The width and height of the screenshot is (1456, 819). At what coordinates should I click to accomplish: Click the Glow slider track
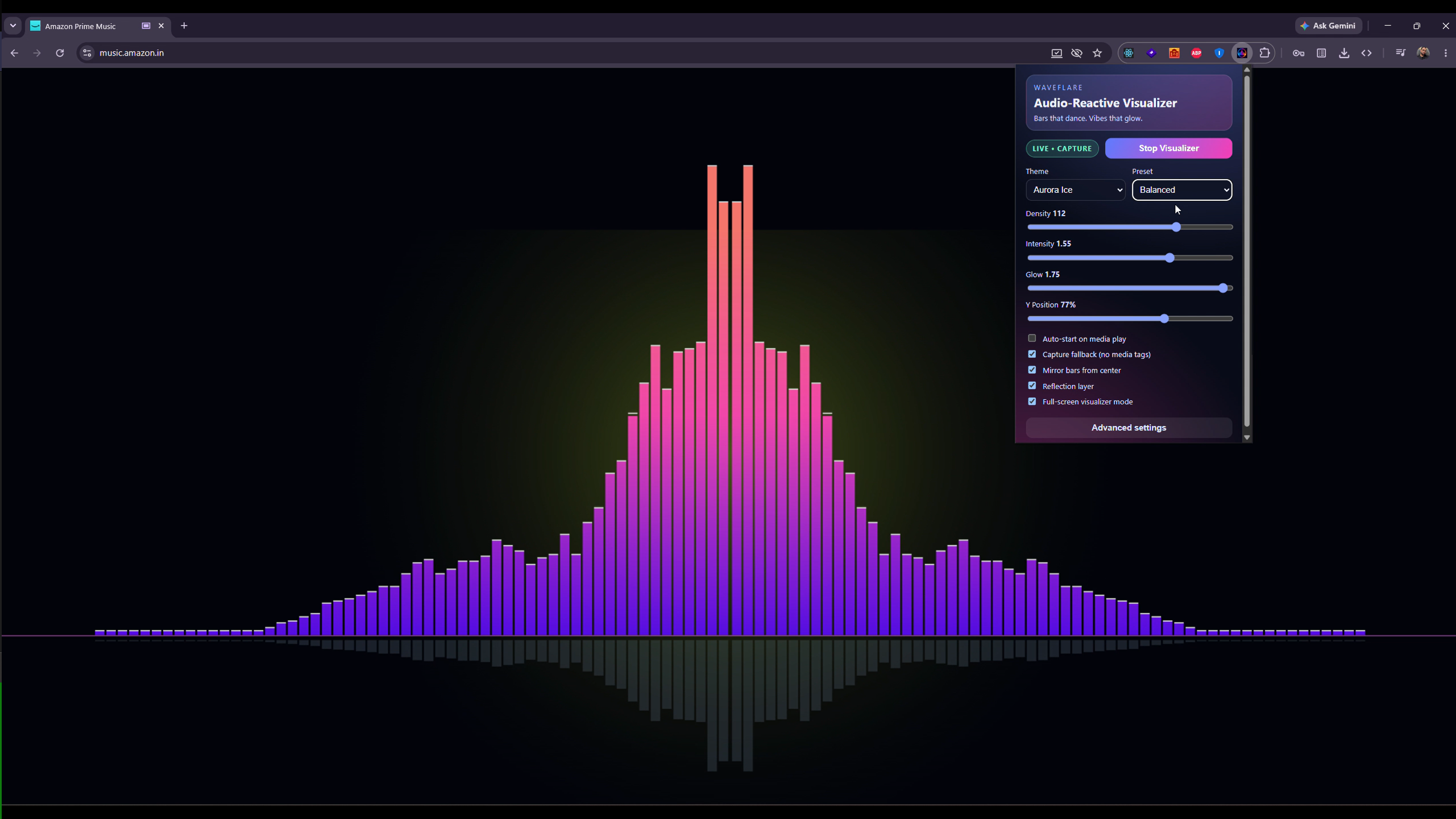point(1130,288)
